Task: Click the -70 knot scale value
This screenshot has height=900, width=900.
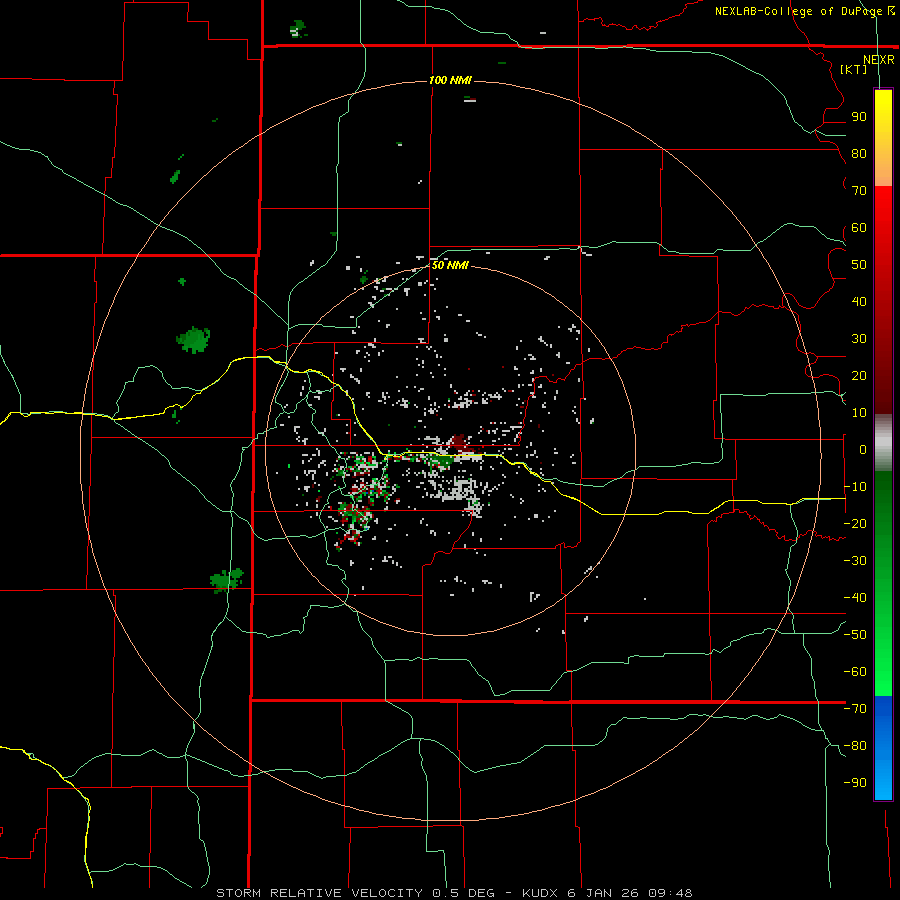Action: (x=855, y=709)
